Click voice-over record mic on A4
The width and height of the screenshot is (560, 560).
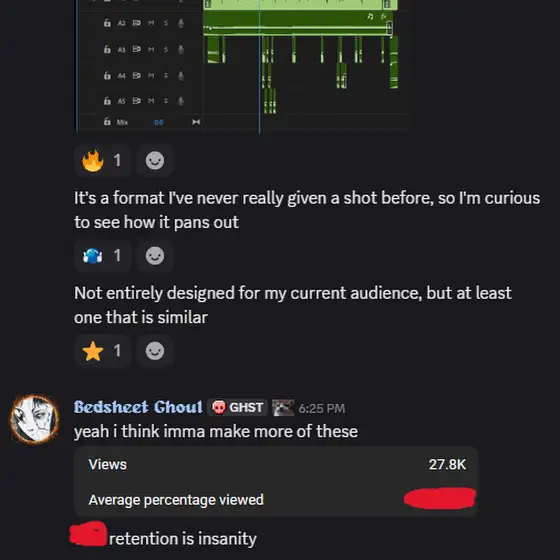[x=181, y=75]
